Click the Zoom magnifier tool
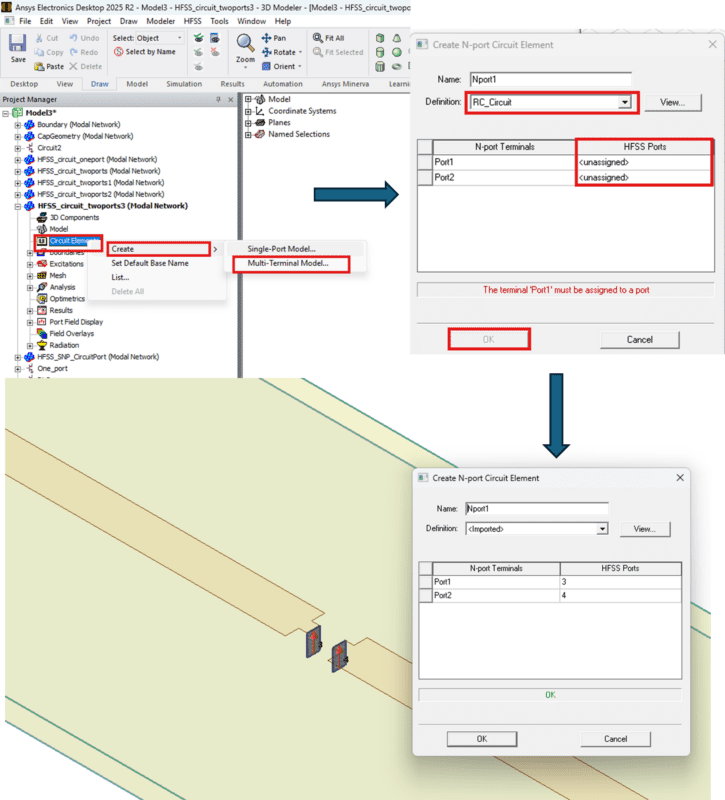Viewport: 725px width, 800px height. [x=245, y=44]
